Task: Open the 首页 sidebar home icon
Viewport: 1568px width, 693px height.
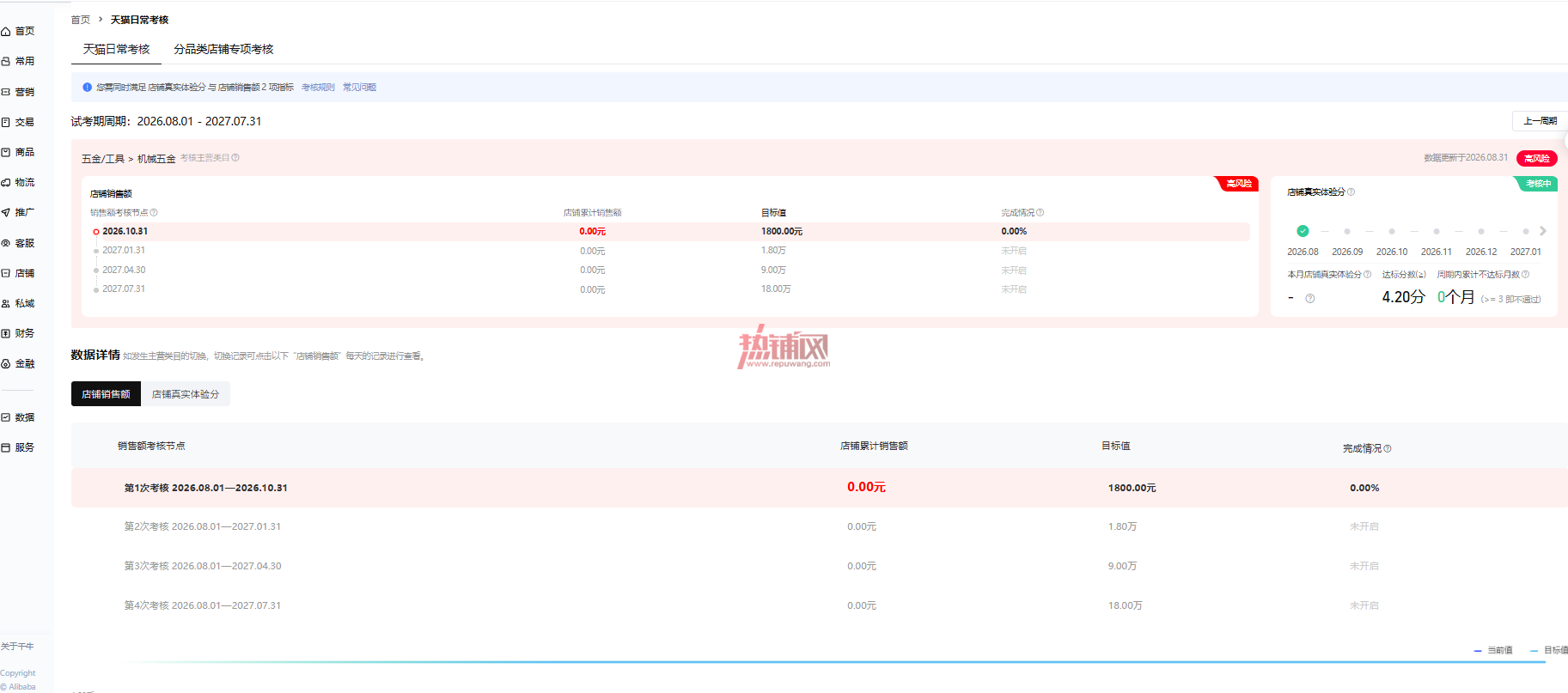Action: click(x=6, y=32)
